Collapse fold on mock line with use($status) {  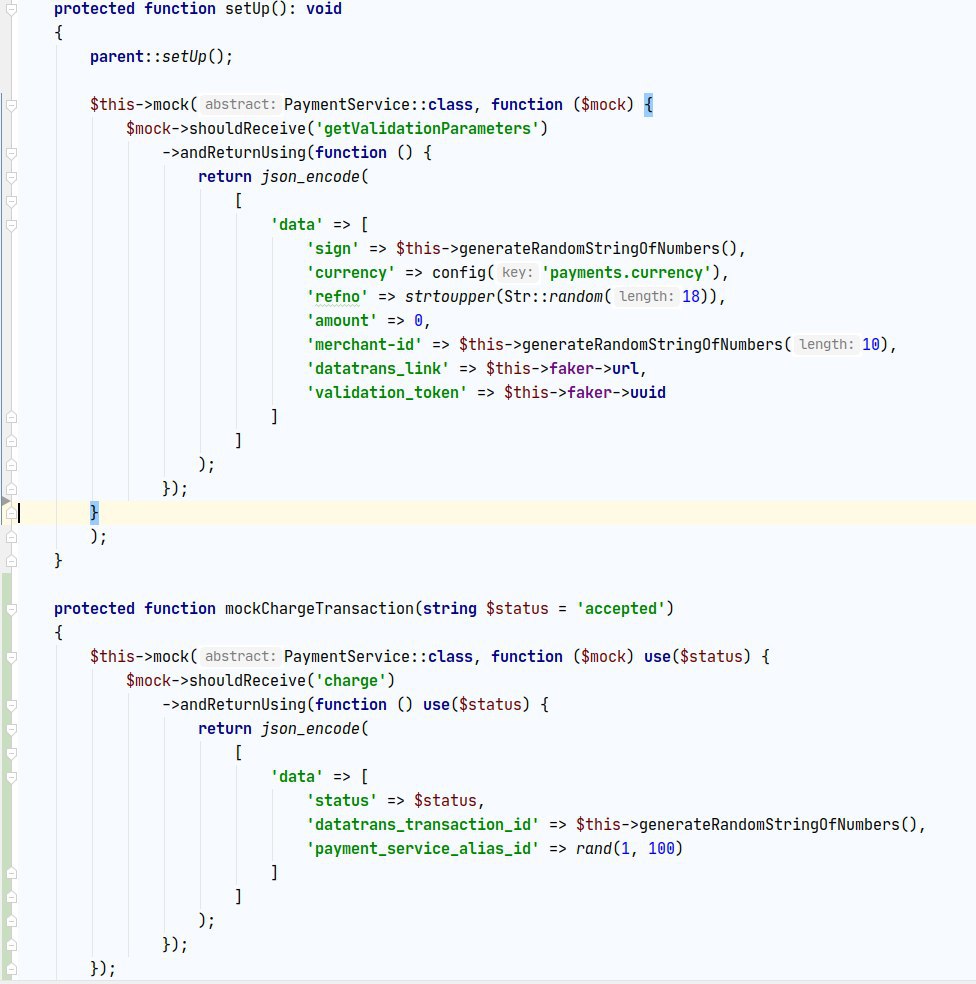pyautogui.click(x=11, y=657)
